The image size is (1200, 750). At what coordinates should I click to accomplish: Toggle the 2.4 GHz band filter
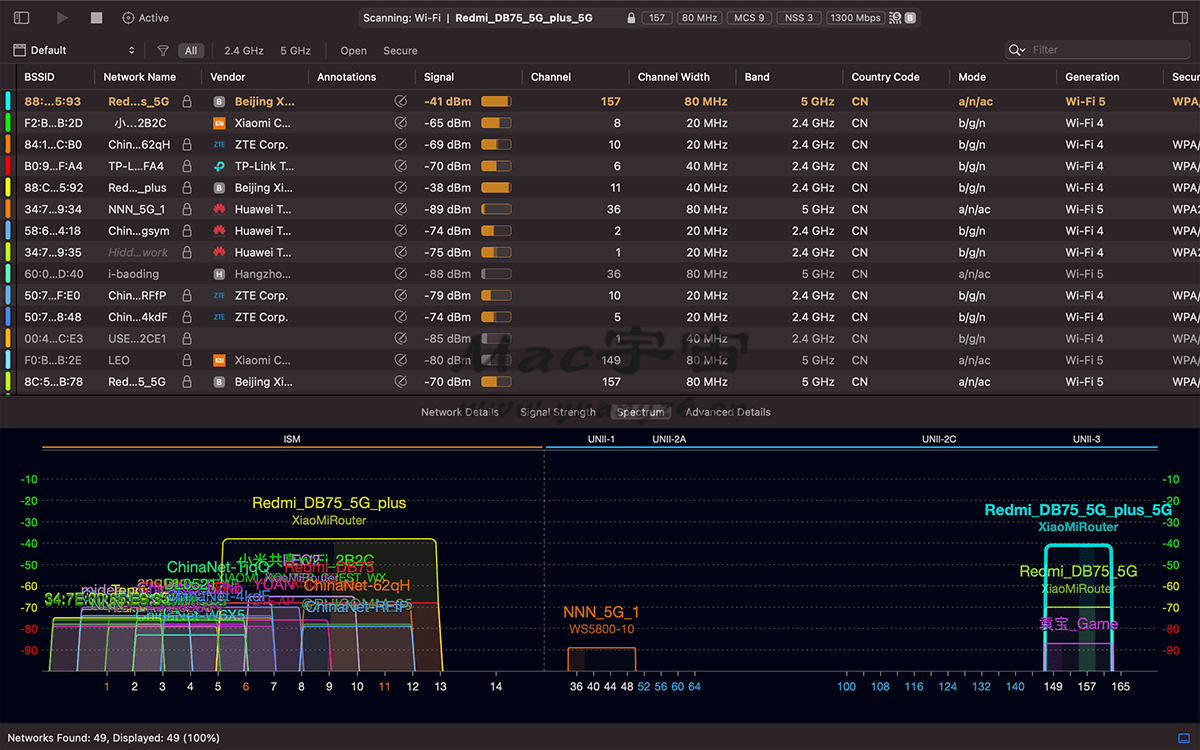click(x=243, y=50)
